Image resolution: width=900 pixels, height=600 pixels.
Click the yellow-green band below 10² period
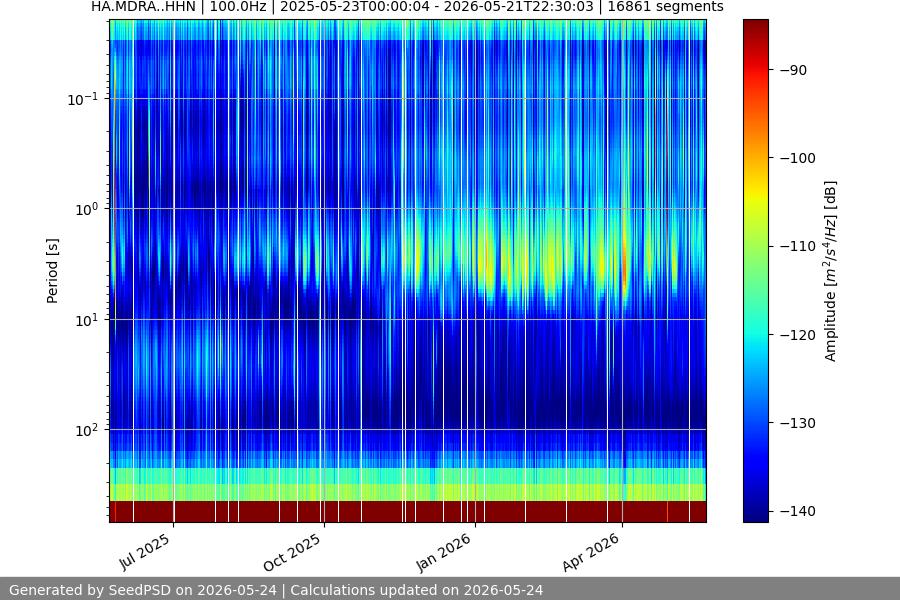pos(408,491)
